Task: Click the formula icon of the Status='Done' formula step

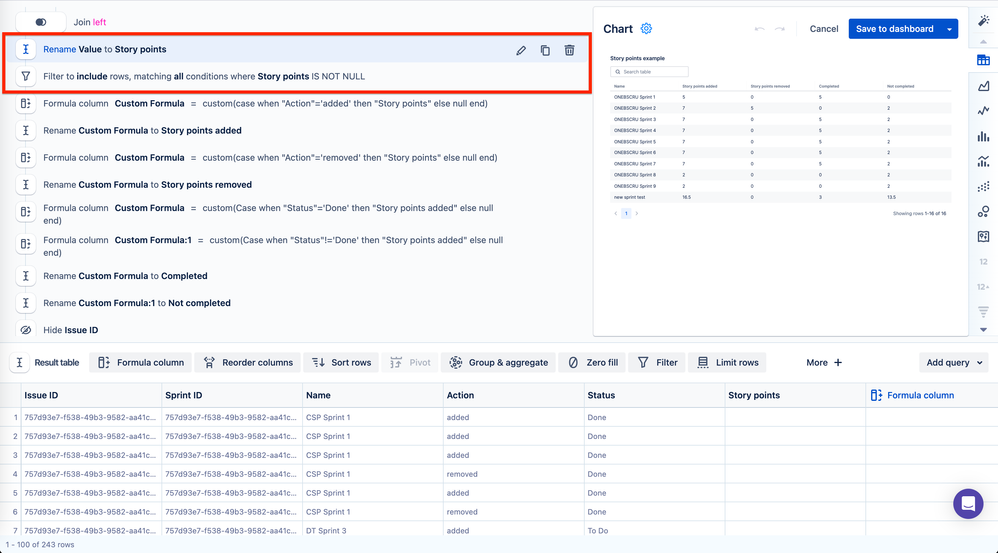Action: (x=25, y=212)
